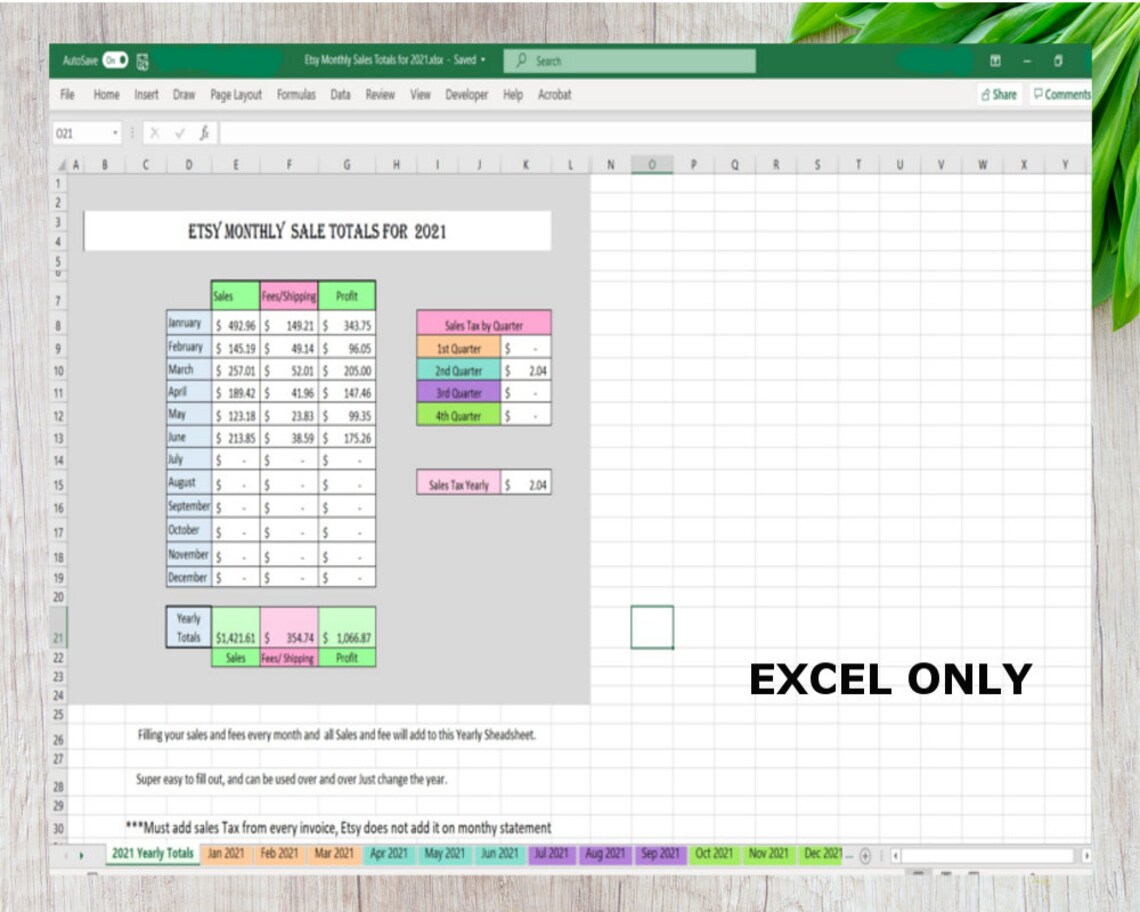Open the Developer ribbon tab
Image resolution: width=1140 pixels, height=912 pixels.
(x=466, y=95)
